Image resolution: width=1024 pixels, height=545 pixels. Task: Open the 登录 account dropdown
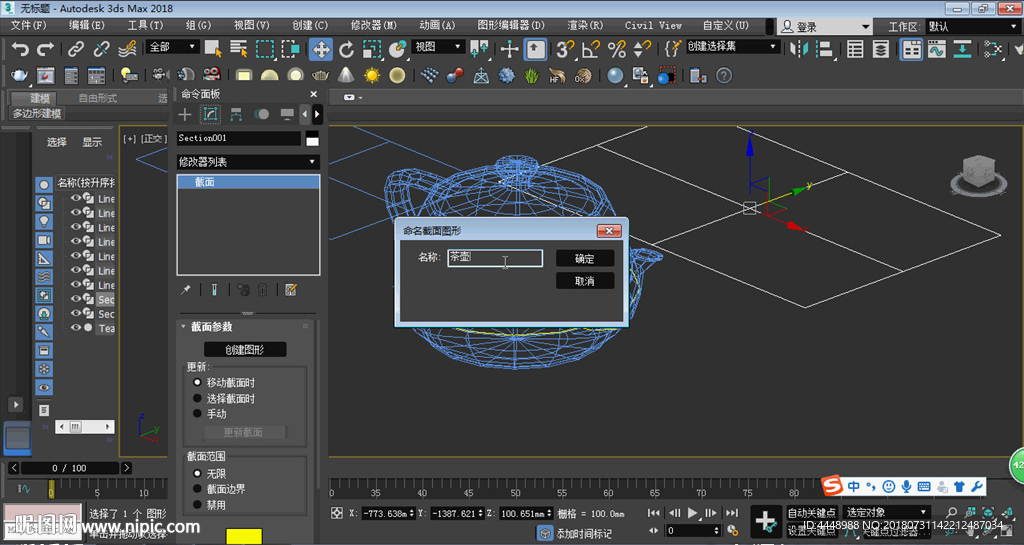(825, 27)
